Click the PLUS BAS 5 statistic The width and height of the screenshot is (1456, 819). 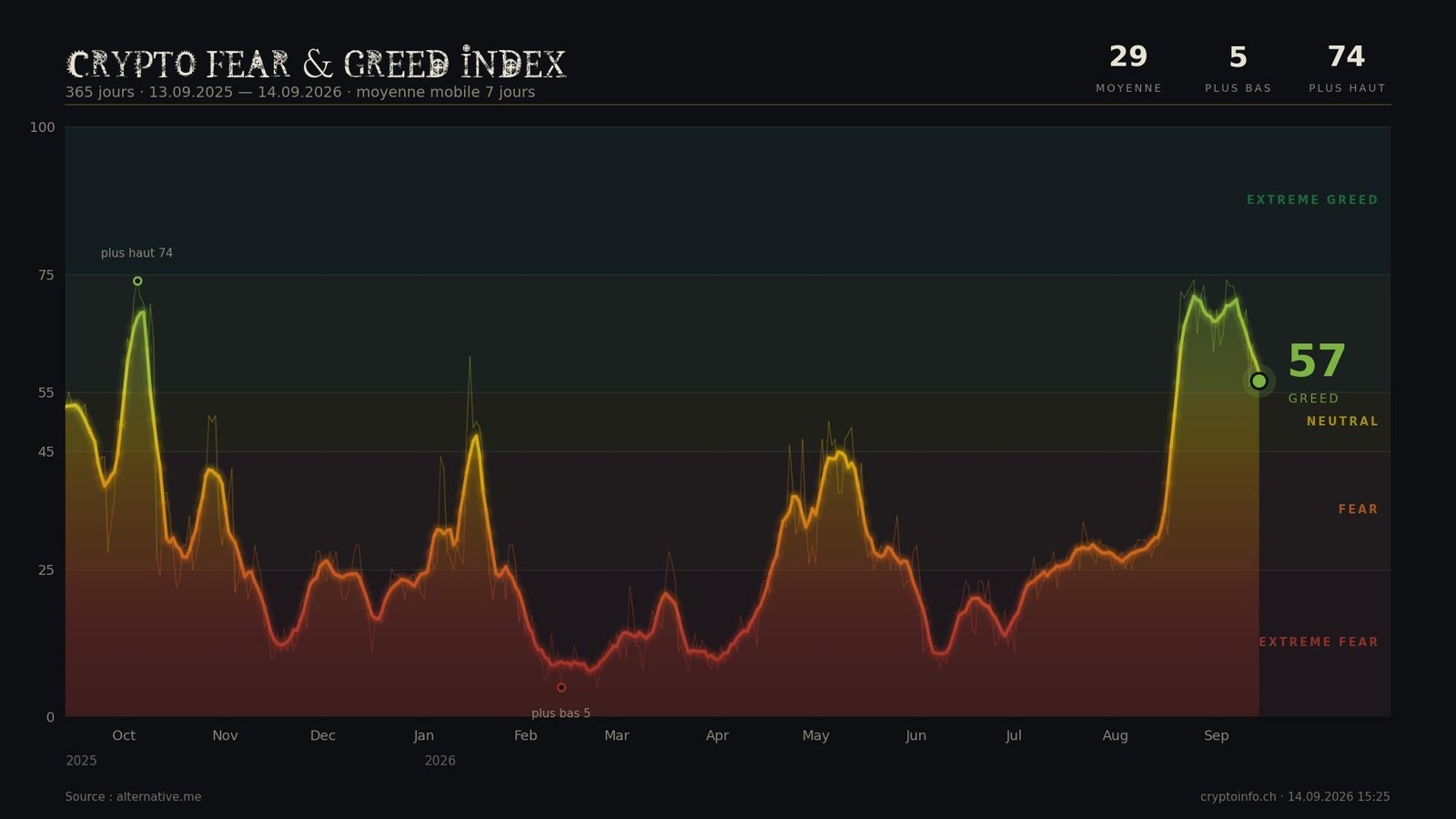[x=1238, y=69]
